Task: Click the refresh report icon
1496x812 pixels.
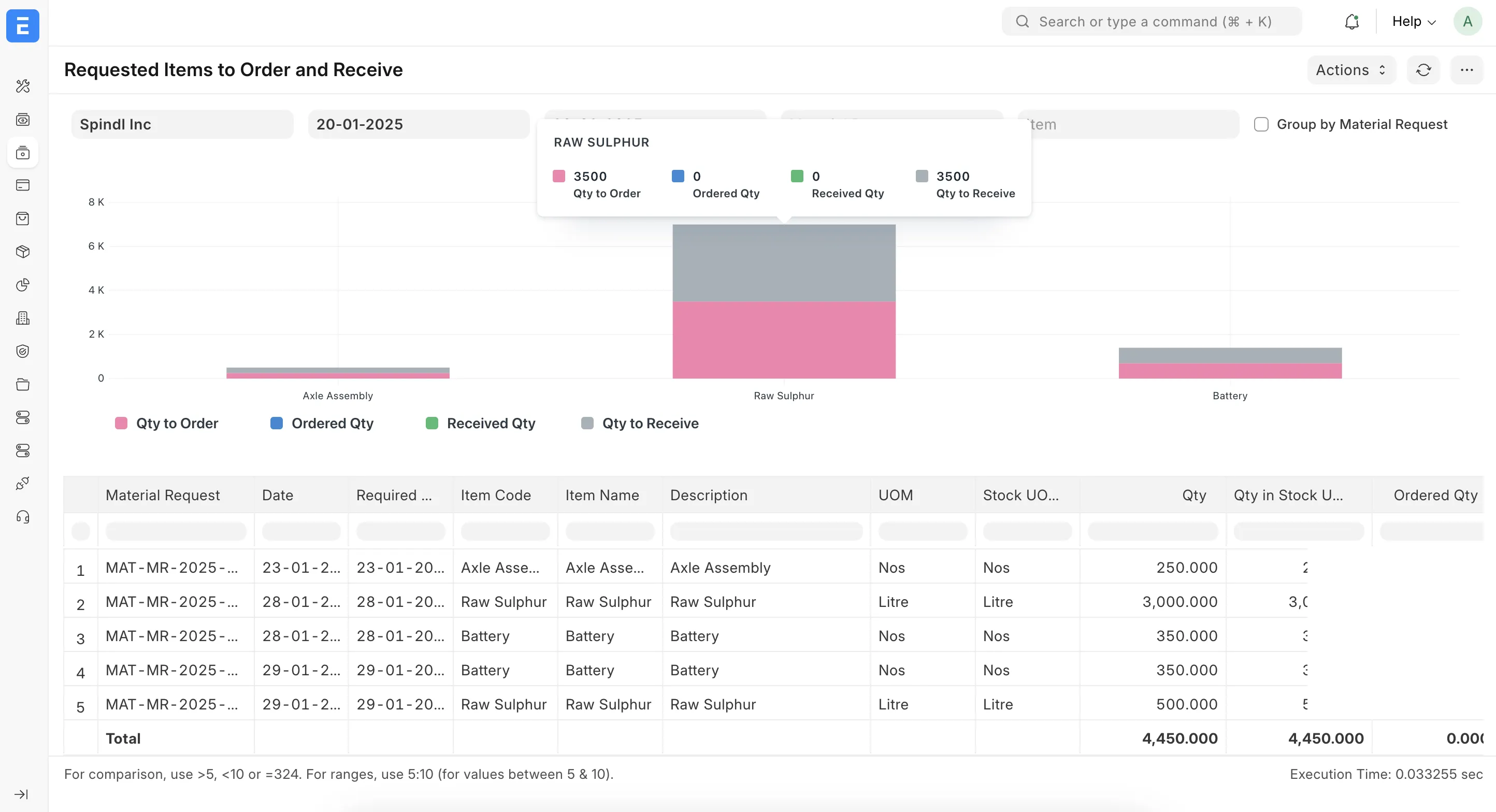Action: point(1423,70)
